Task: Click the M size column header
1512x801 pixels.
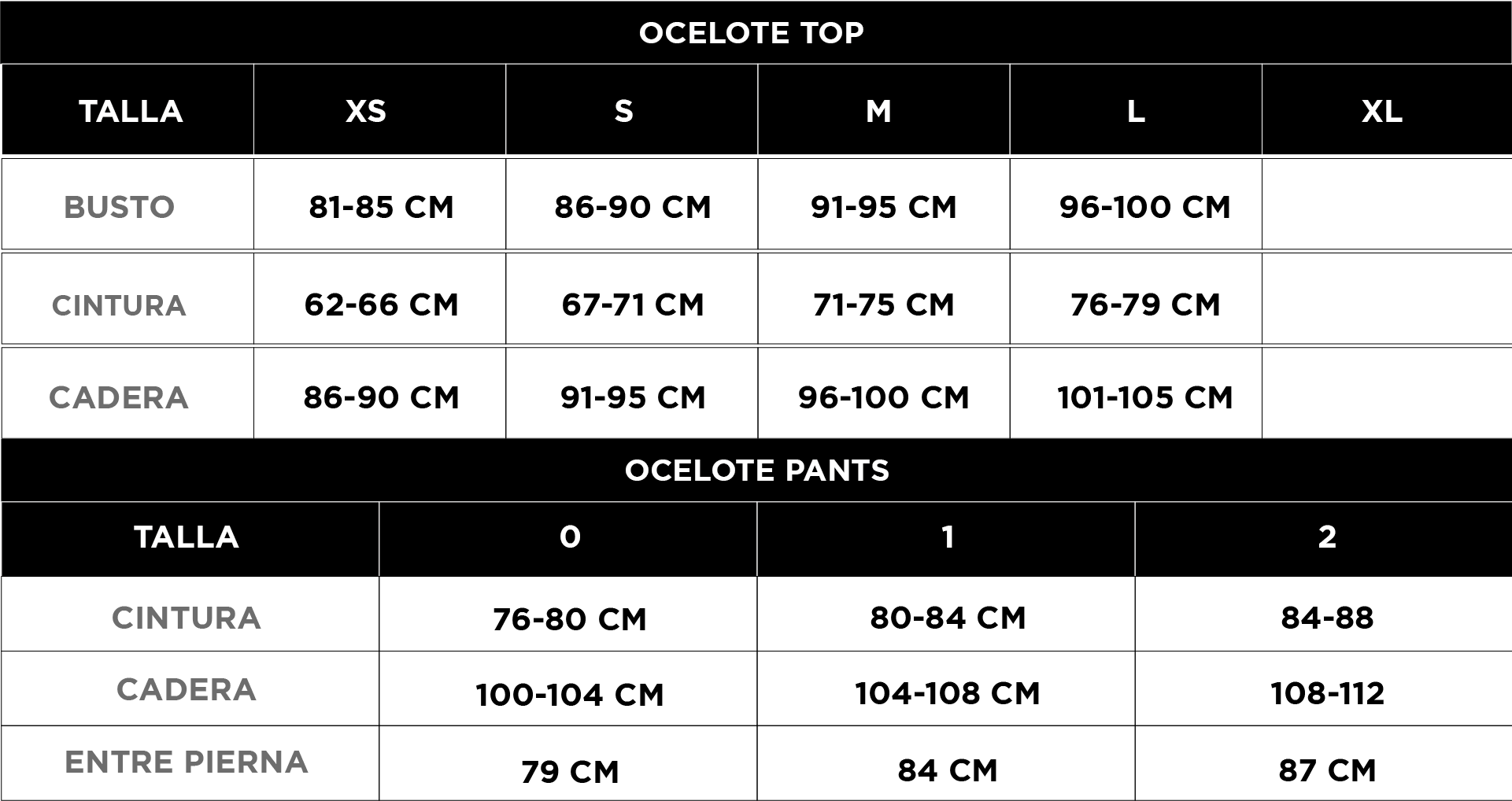Action: coord(878,111)
